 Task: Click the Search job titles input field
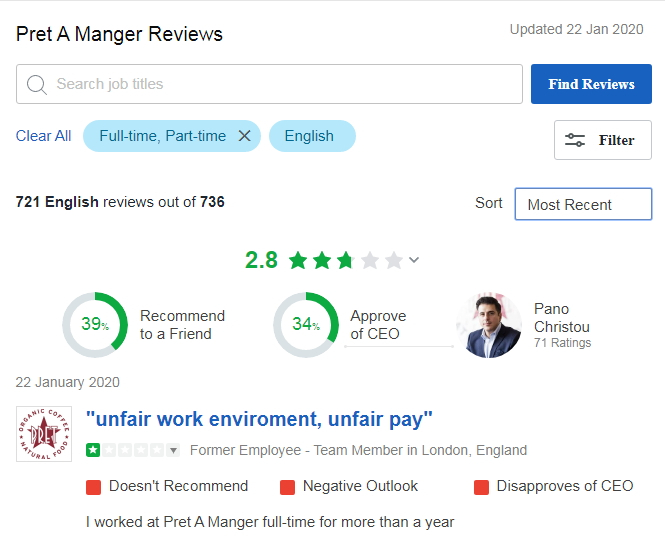tap(280, 85)
